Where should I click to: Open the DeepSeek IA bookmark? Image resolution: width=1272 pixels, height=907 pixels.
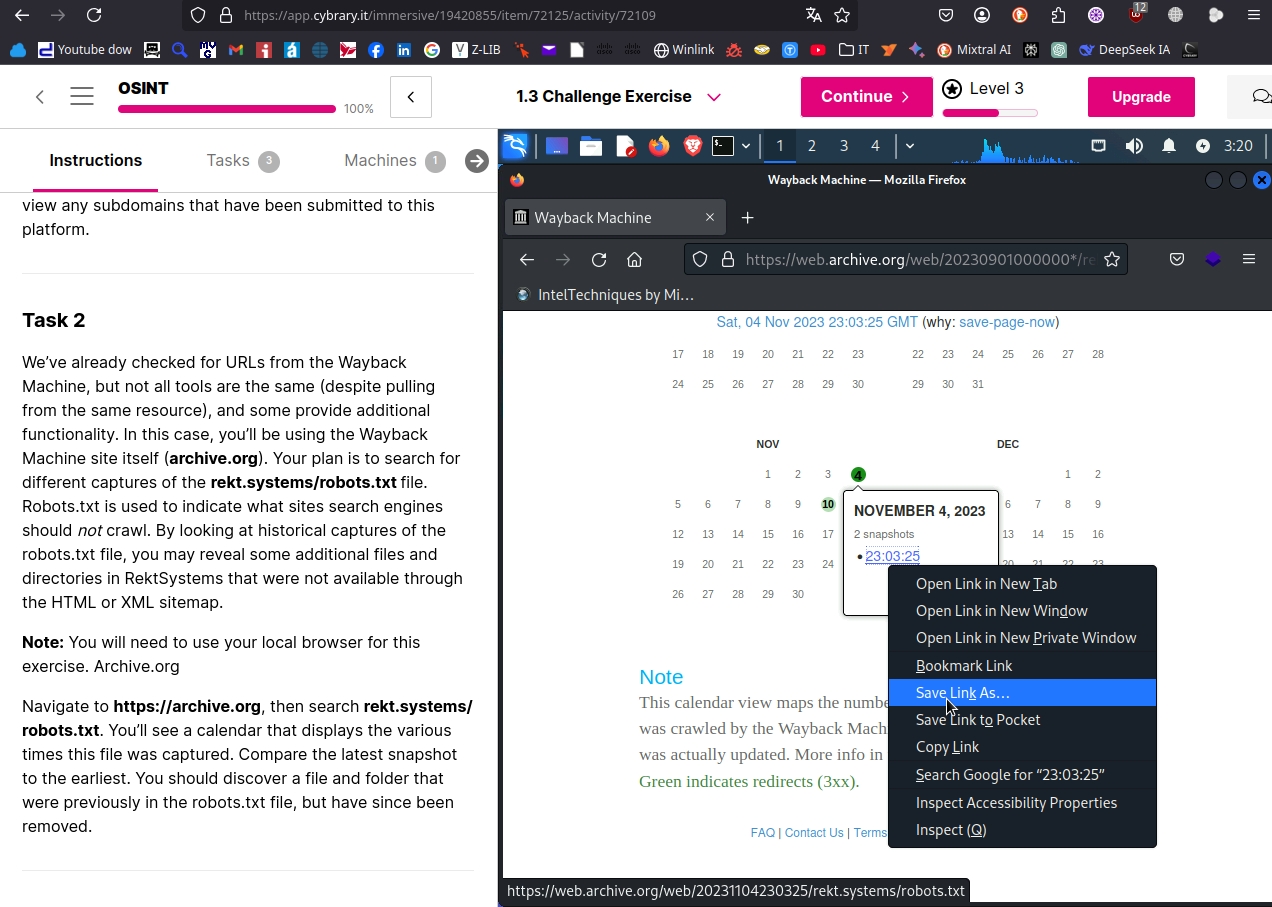pyautogui.click(x=1125, y=49)
